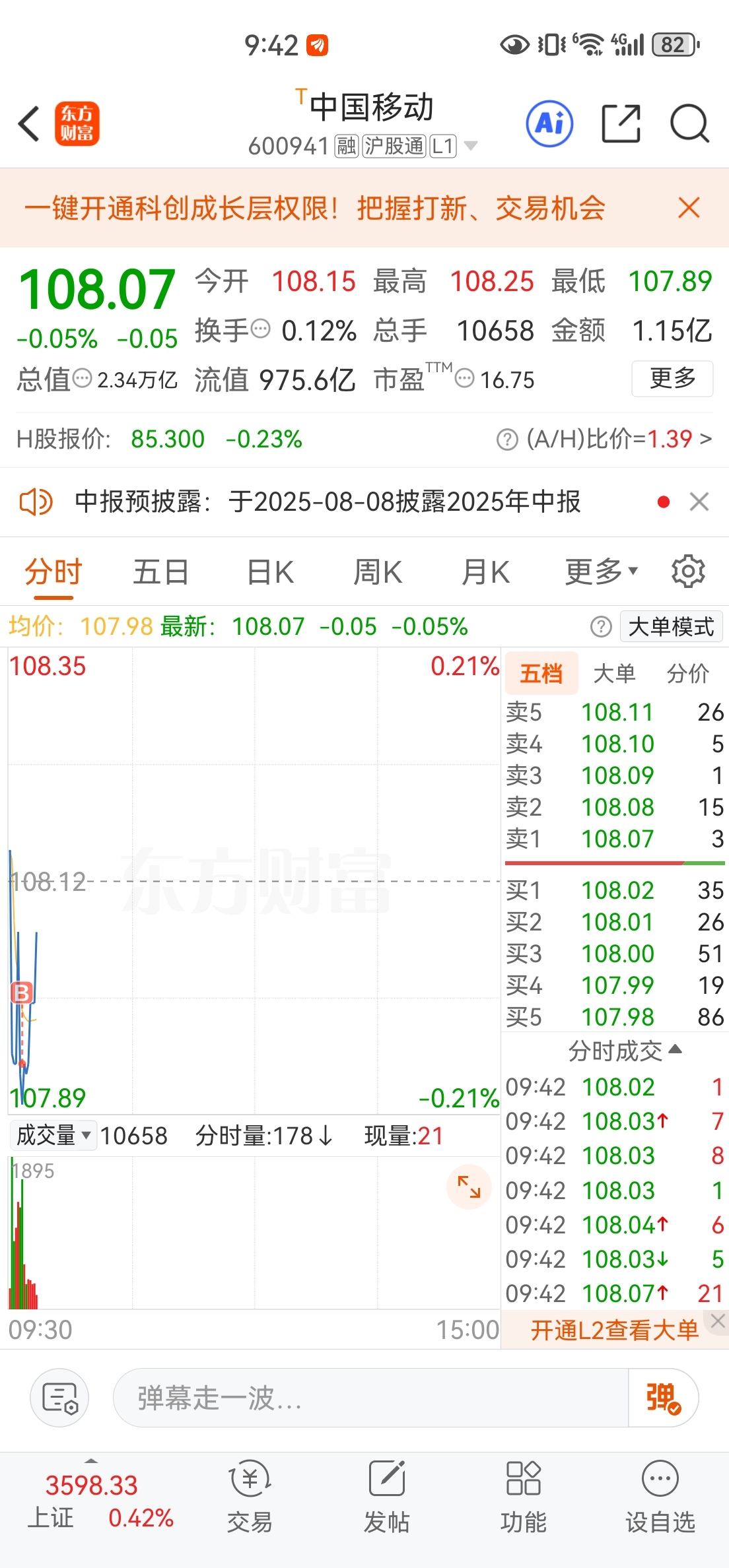The width and height of the screenshot is (729, 1568).
Task: Open chart settings gear icon
Action: click(x=688, y=572)
